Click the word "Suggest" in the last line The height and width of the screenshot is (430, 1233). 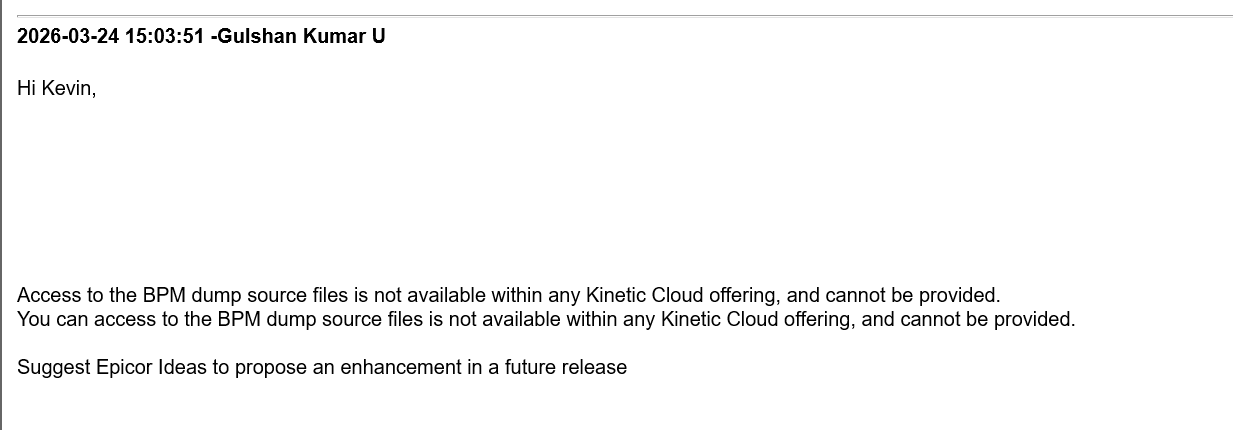pyautogui.click(x=54, y=368)
